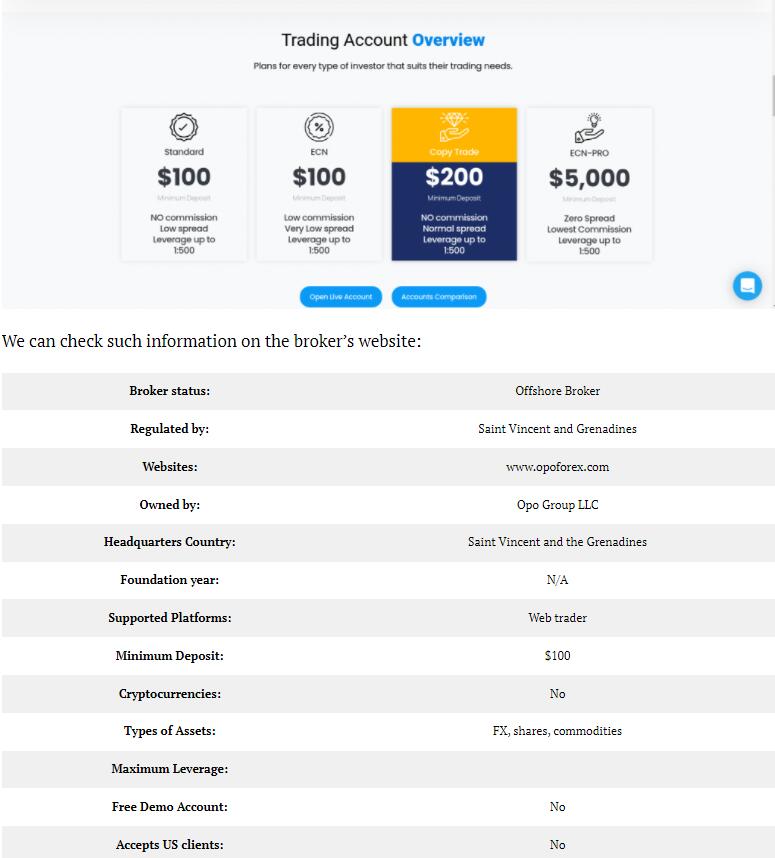Screen dimensions: 775x858
Task: Click the Standard account badge icon
Action: click(184, 127)
